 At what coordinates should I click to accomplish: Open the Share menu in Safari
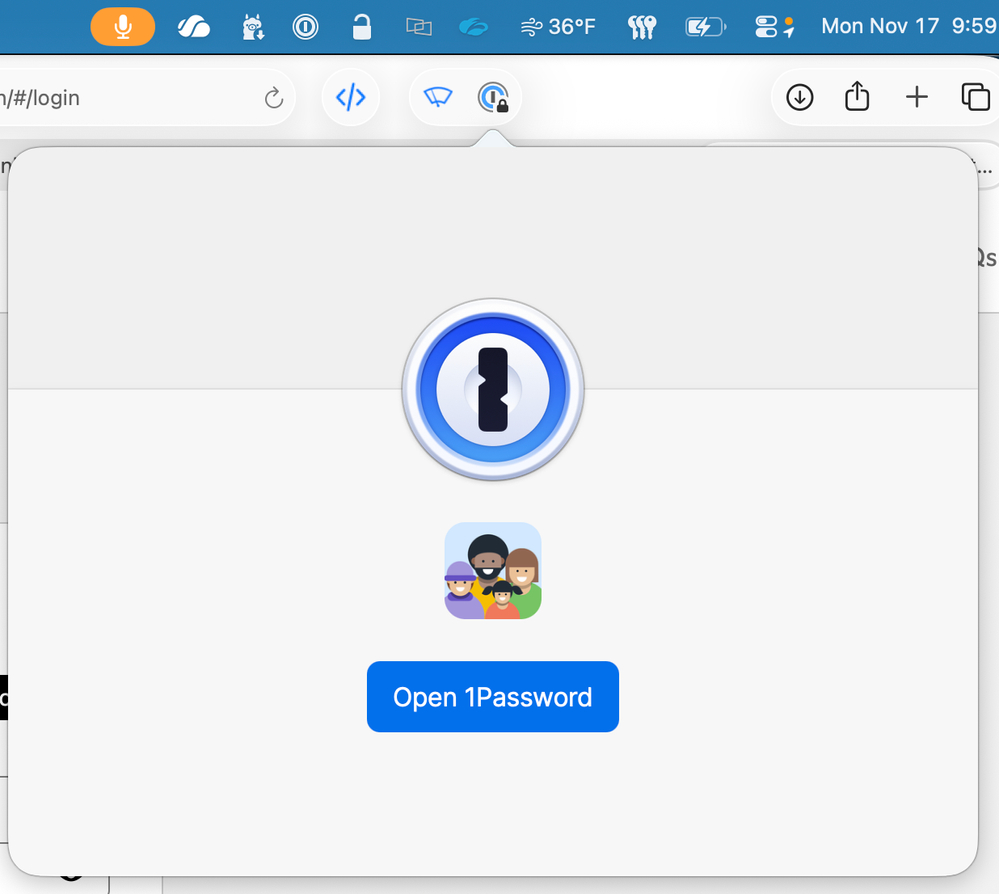[x=857, y=97]
